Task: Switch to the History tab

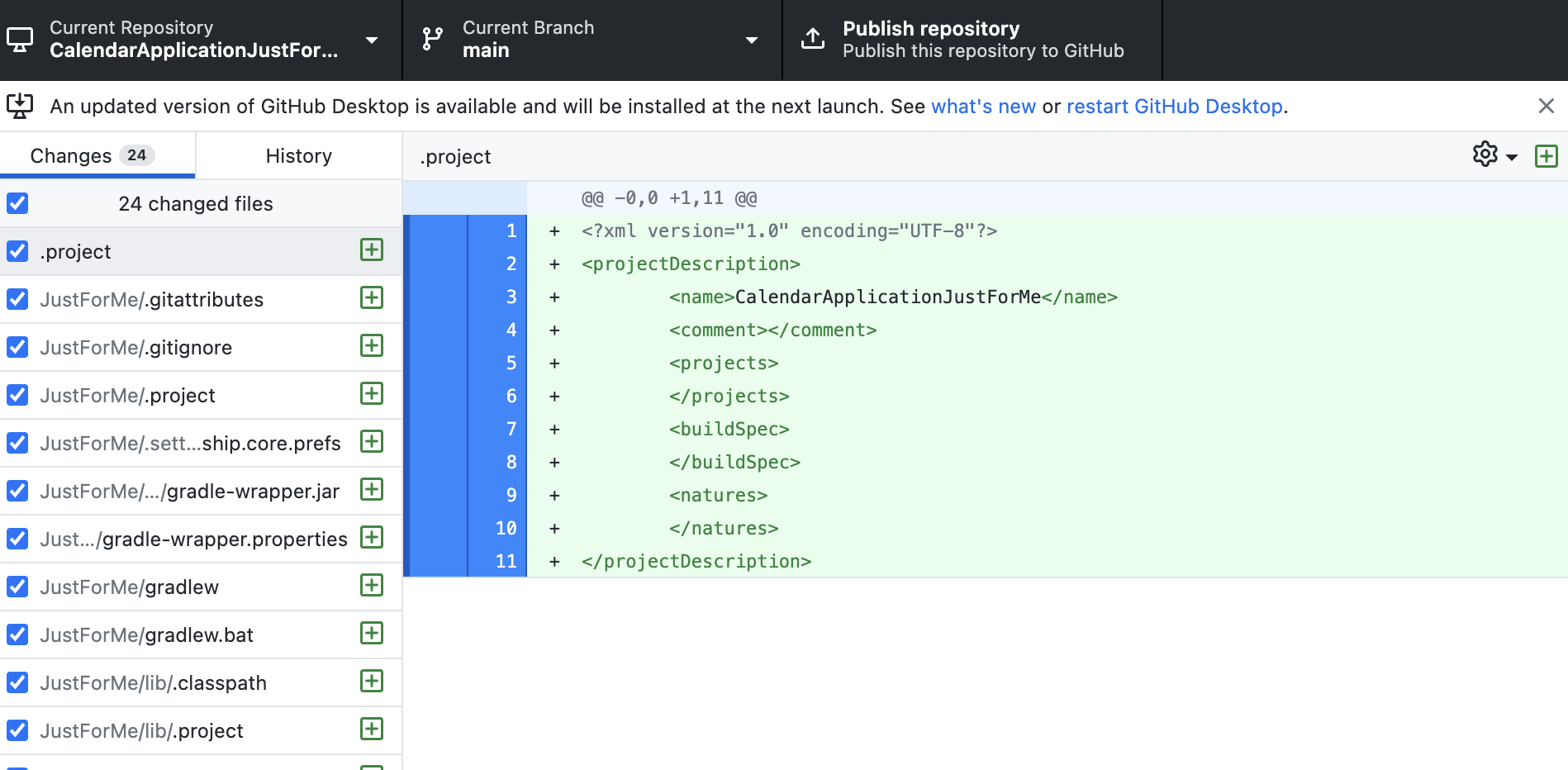Action: pos(299,155)
